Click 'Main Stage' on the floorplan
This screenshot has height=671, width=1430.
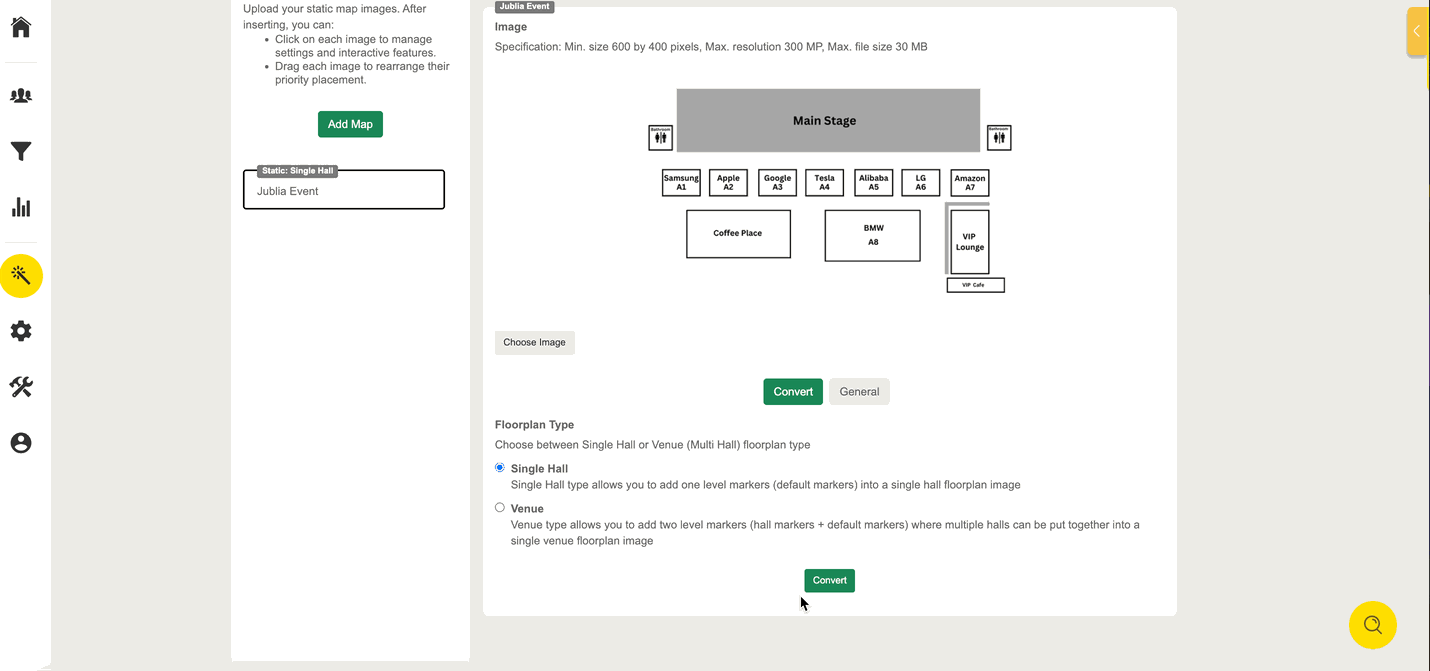click(x=828, y=120)
